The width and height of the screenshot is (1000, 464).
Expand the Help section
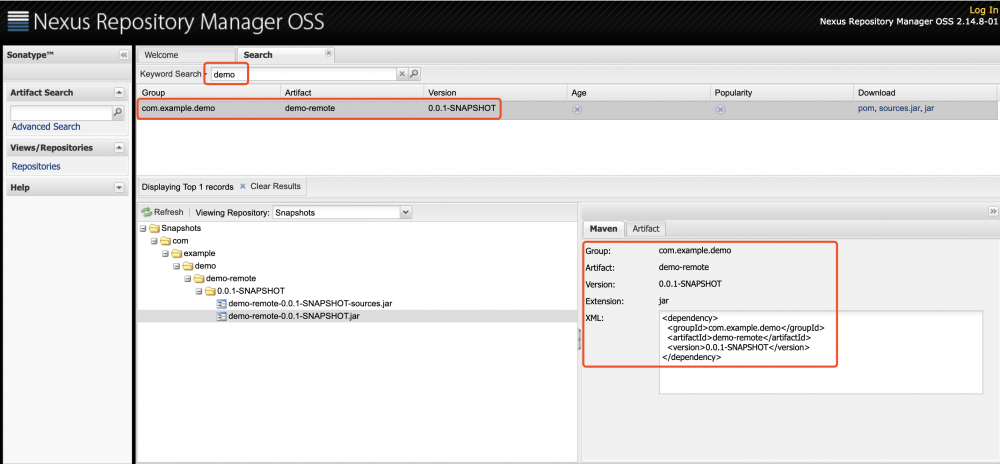click(x=120, y=187)
